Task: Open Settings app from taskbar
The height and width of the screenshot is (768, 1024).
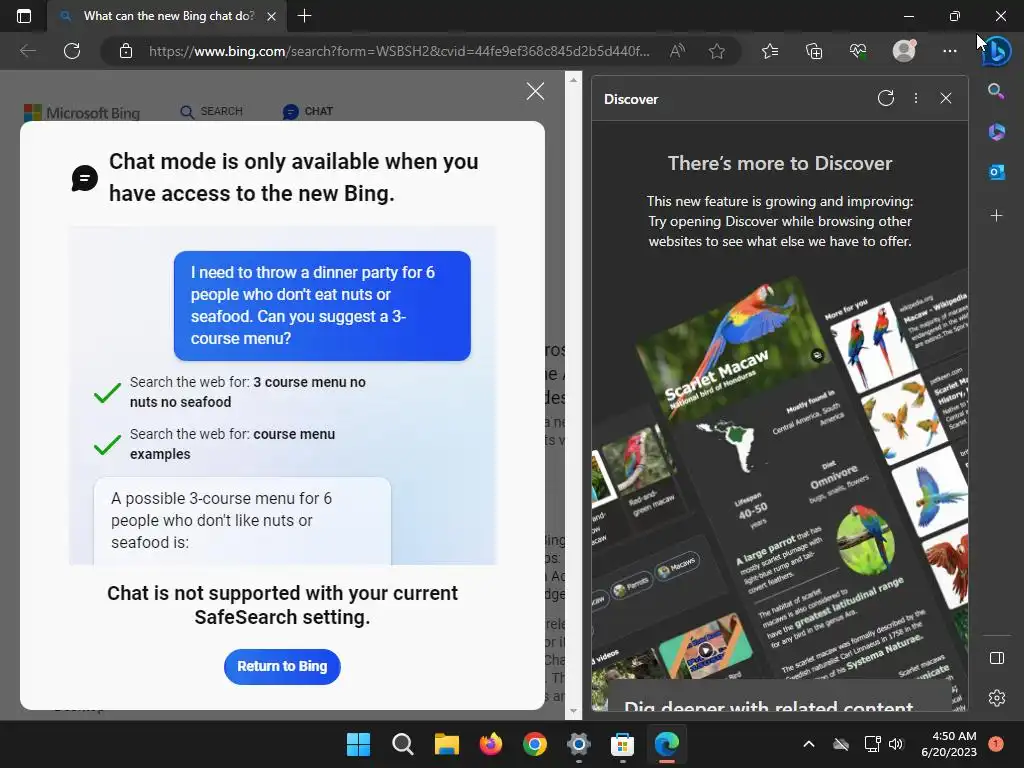Action: pos(579,744)
